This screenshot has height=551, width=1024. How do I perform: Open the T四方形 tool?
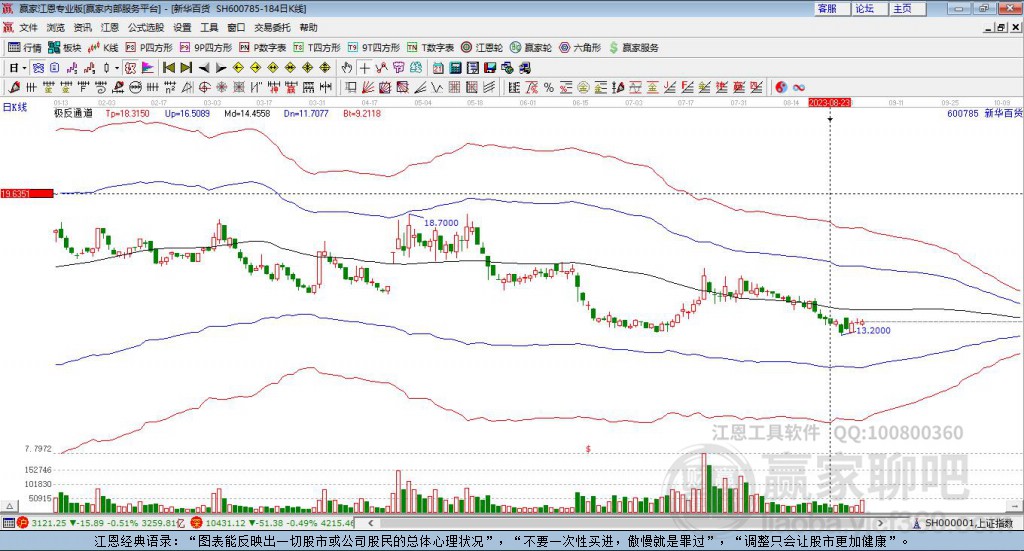[317, 48]
